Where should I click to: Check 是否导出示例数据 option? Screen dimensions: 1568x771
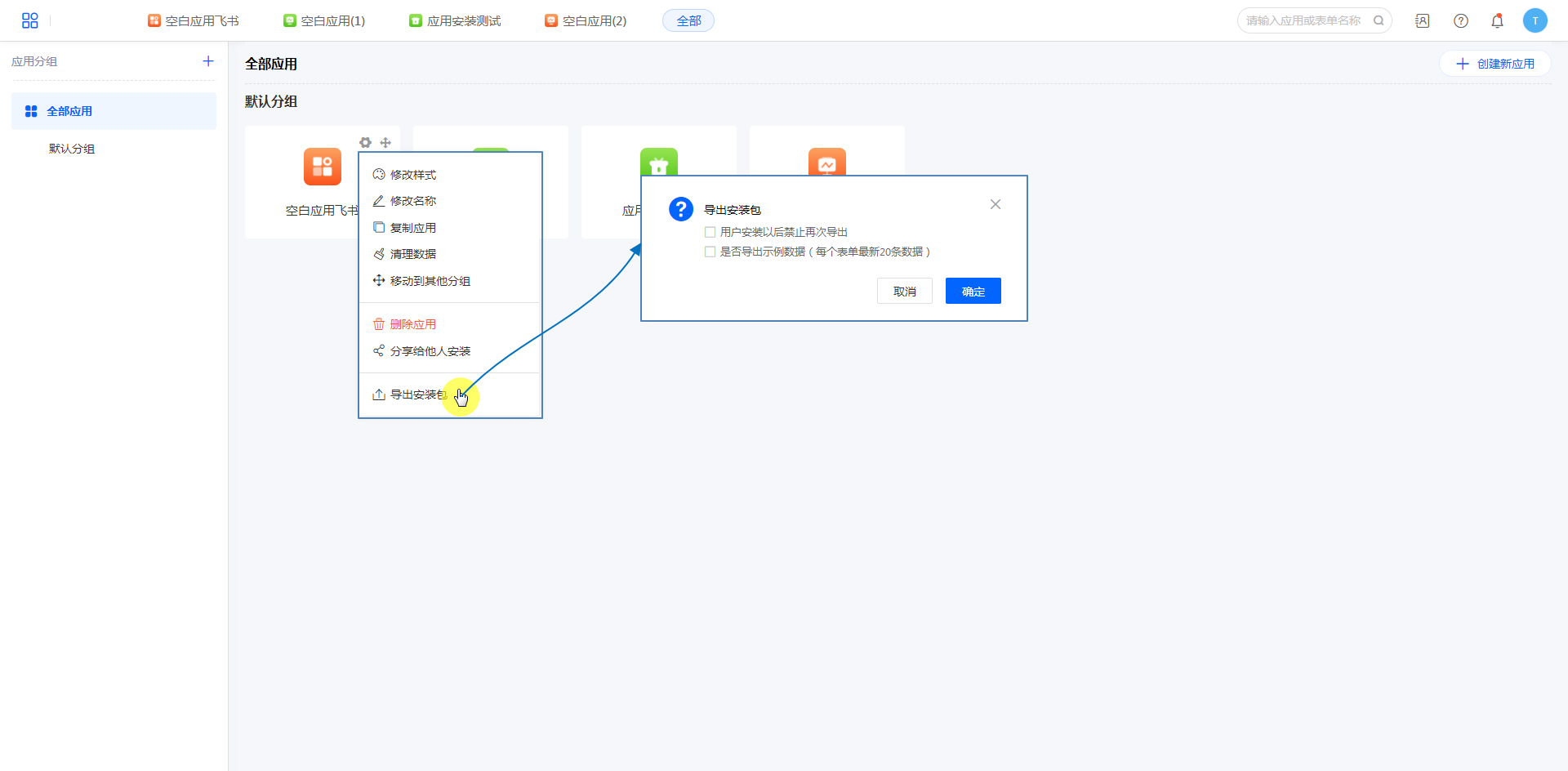710,252
